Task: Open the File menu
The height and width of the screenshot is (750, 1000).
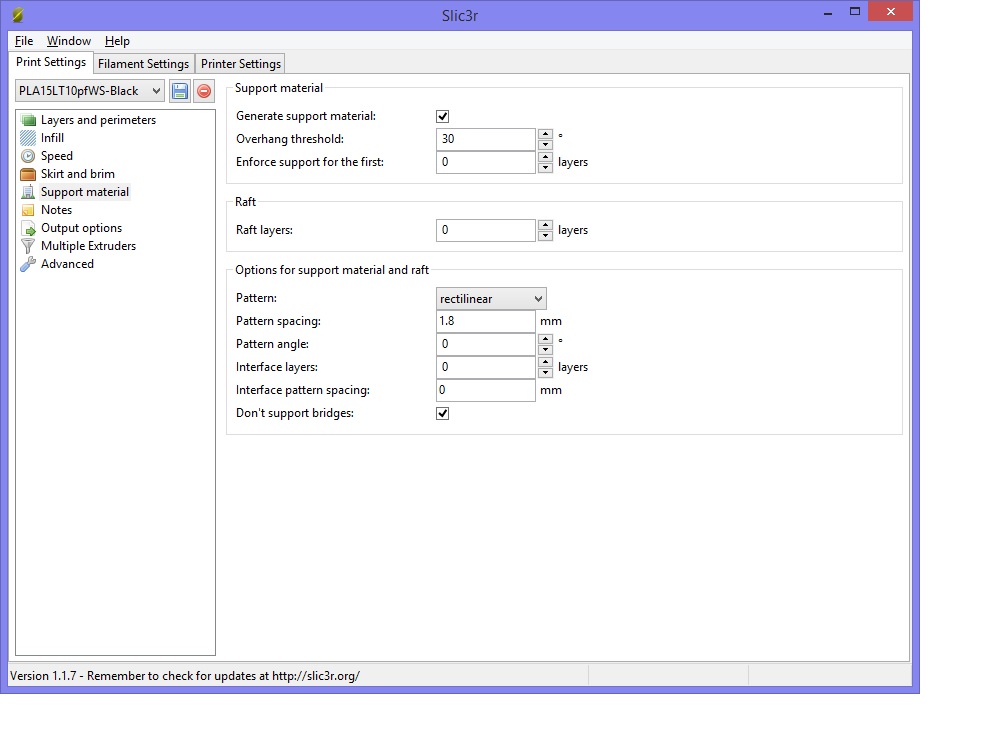Action: (x=24, y=41)
